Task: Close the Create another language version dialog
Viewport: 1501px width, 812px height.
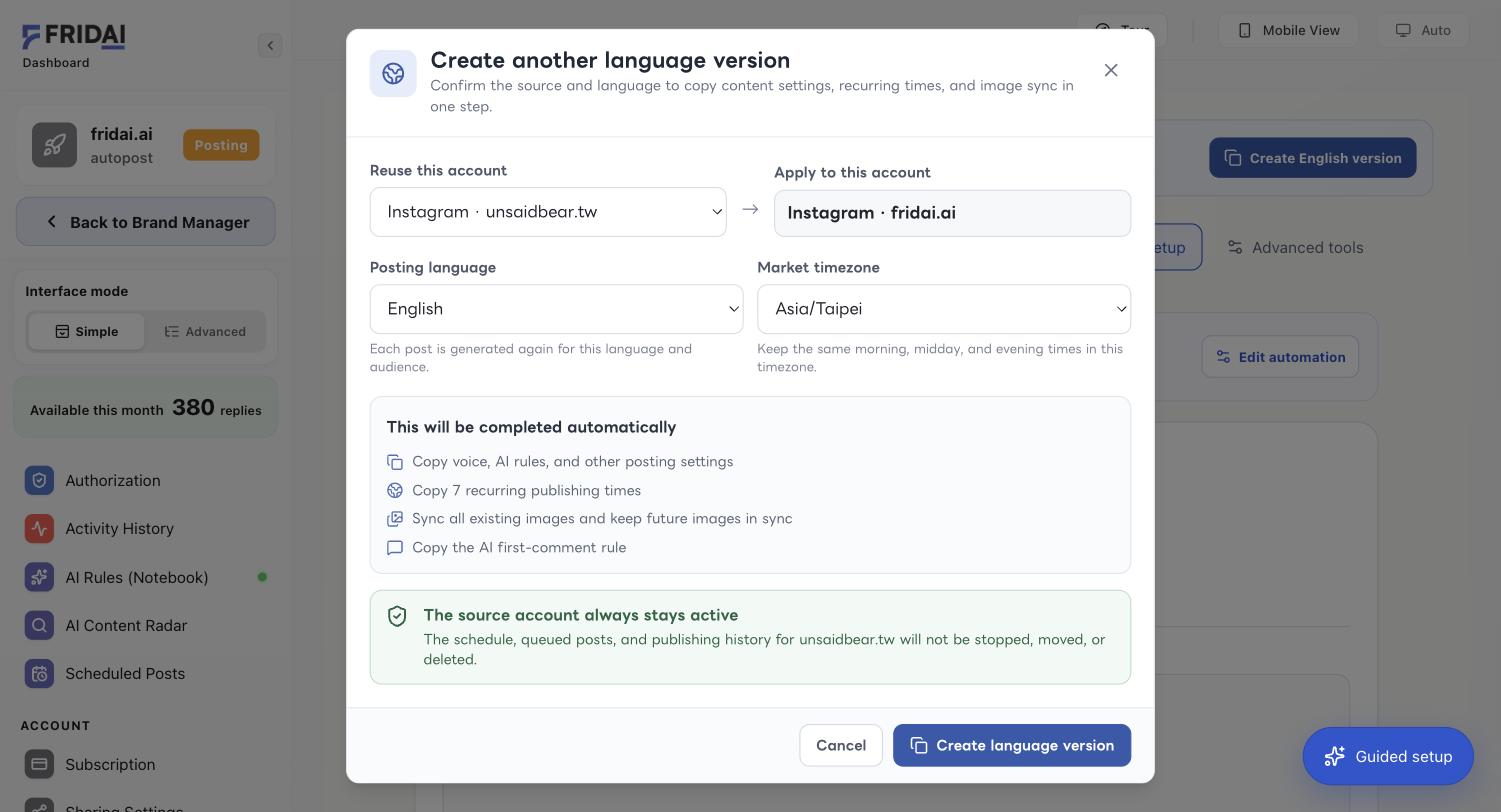Action: pos(1111,70)
